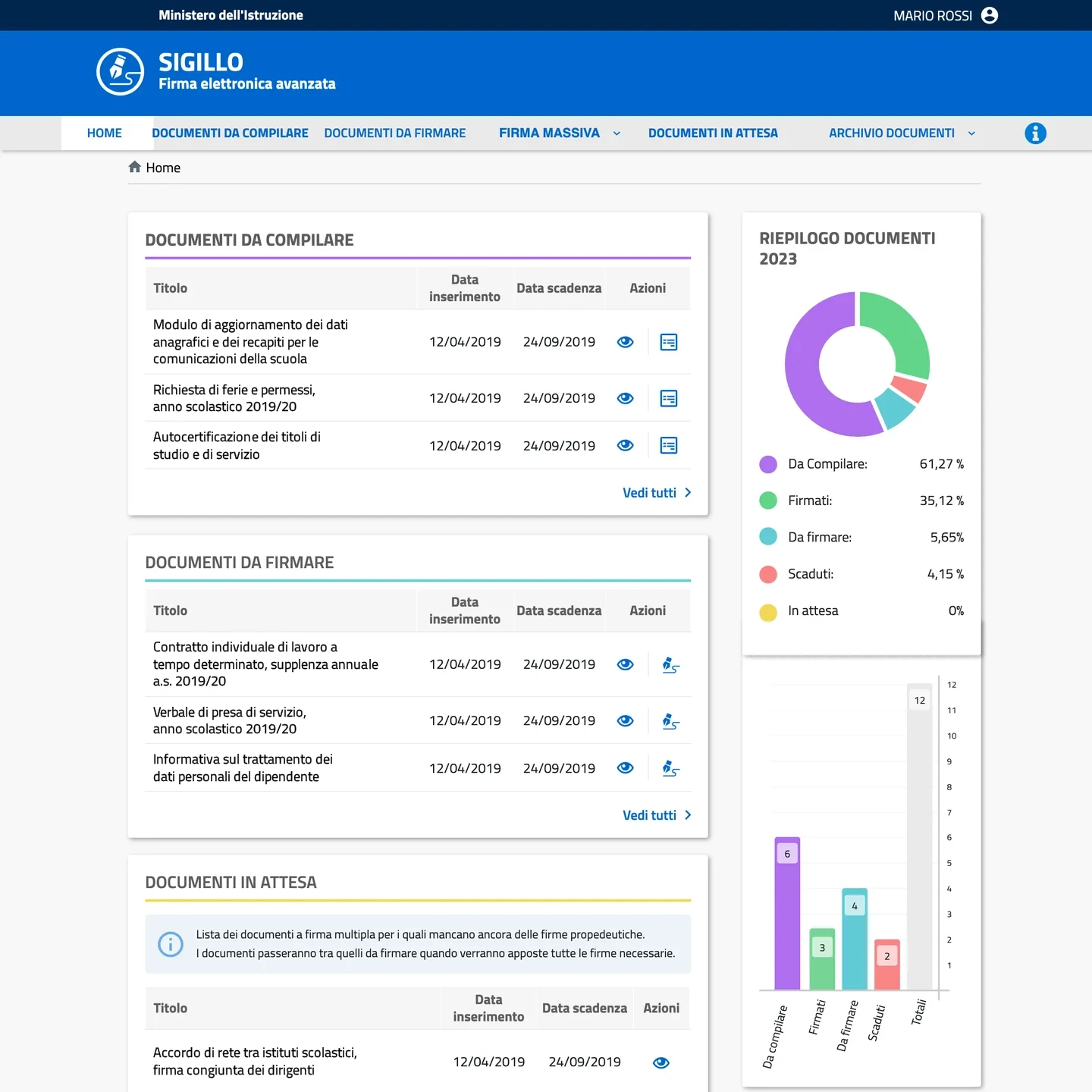Screen dimensions: 1092x1092
Task: Click the teal Da firmare legend dot
Action: click(x=768, y=537)
